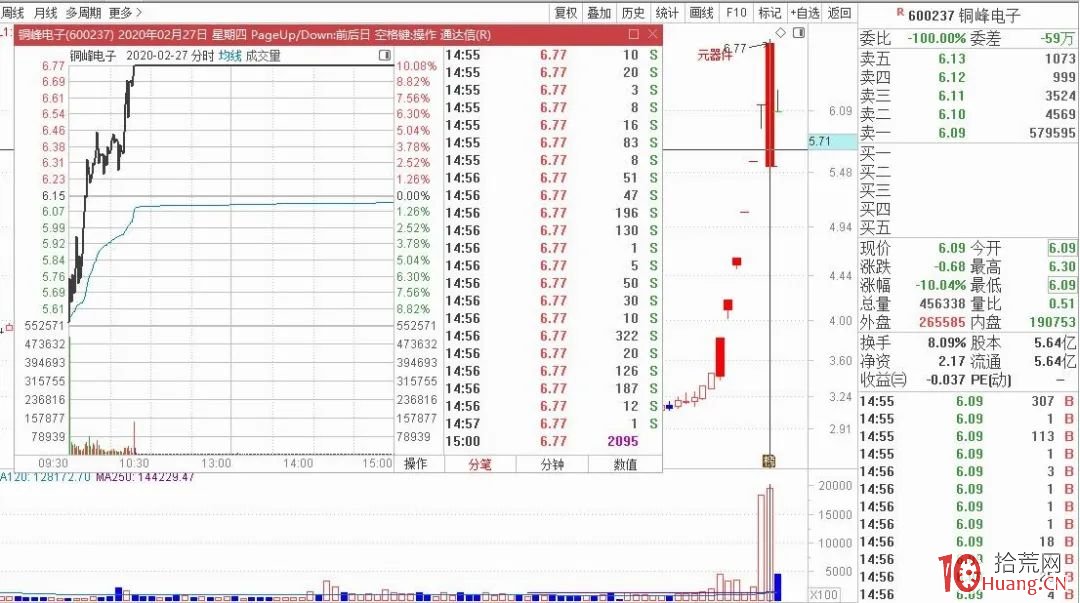Open the 复权 adjustment option

tap(565, 12)
